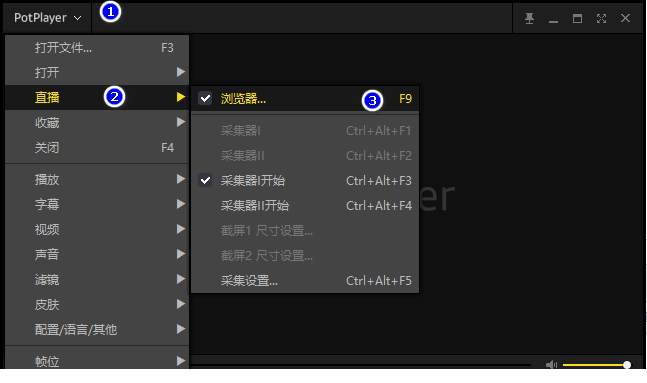Screen dimensions: 647x383
Task: Expand the 直播 submenu
Action: 97,97
